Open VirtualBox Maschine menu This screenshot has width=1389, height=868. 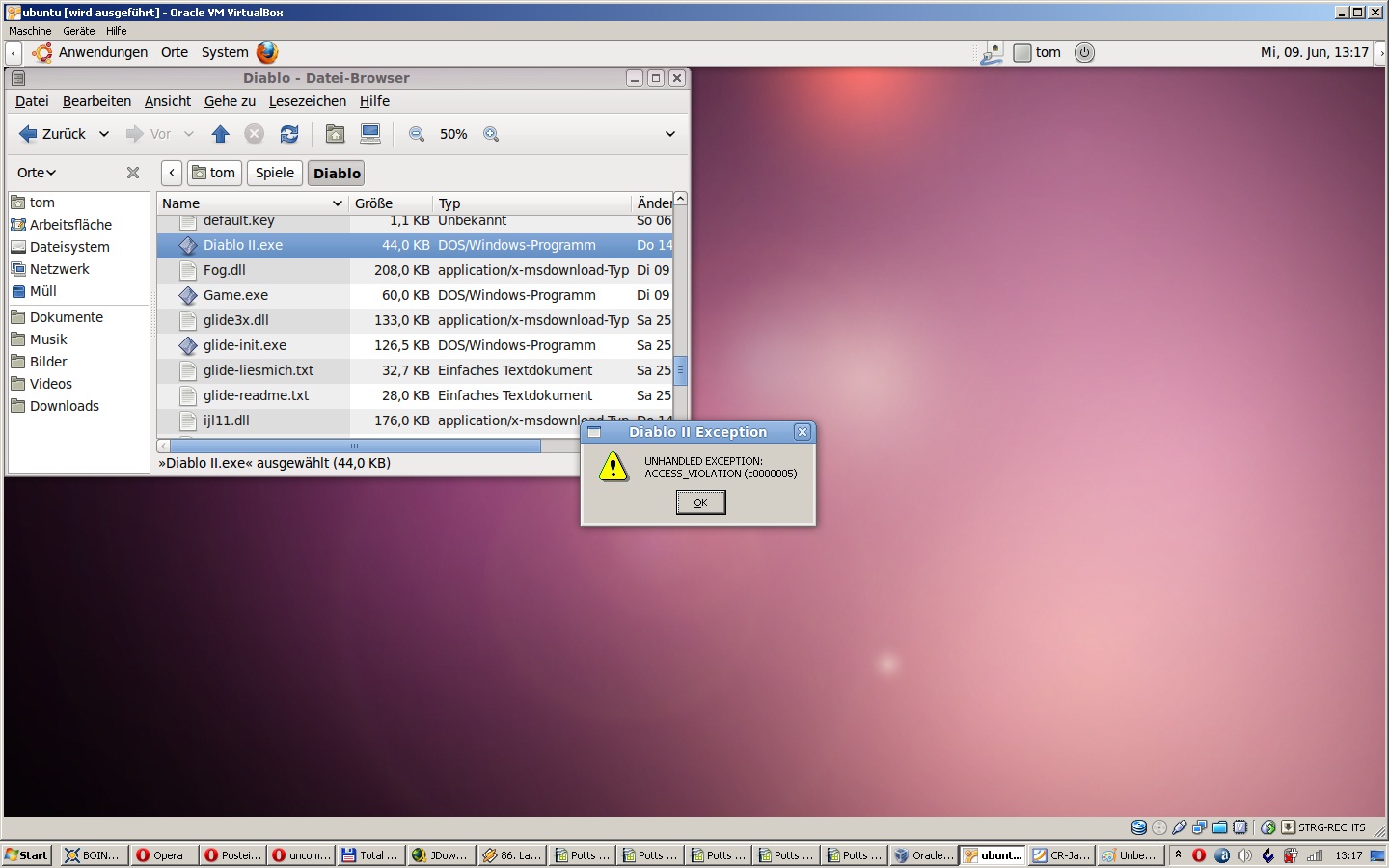tap(30, 31)
